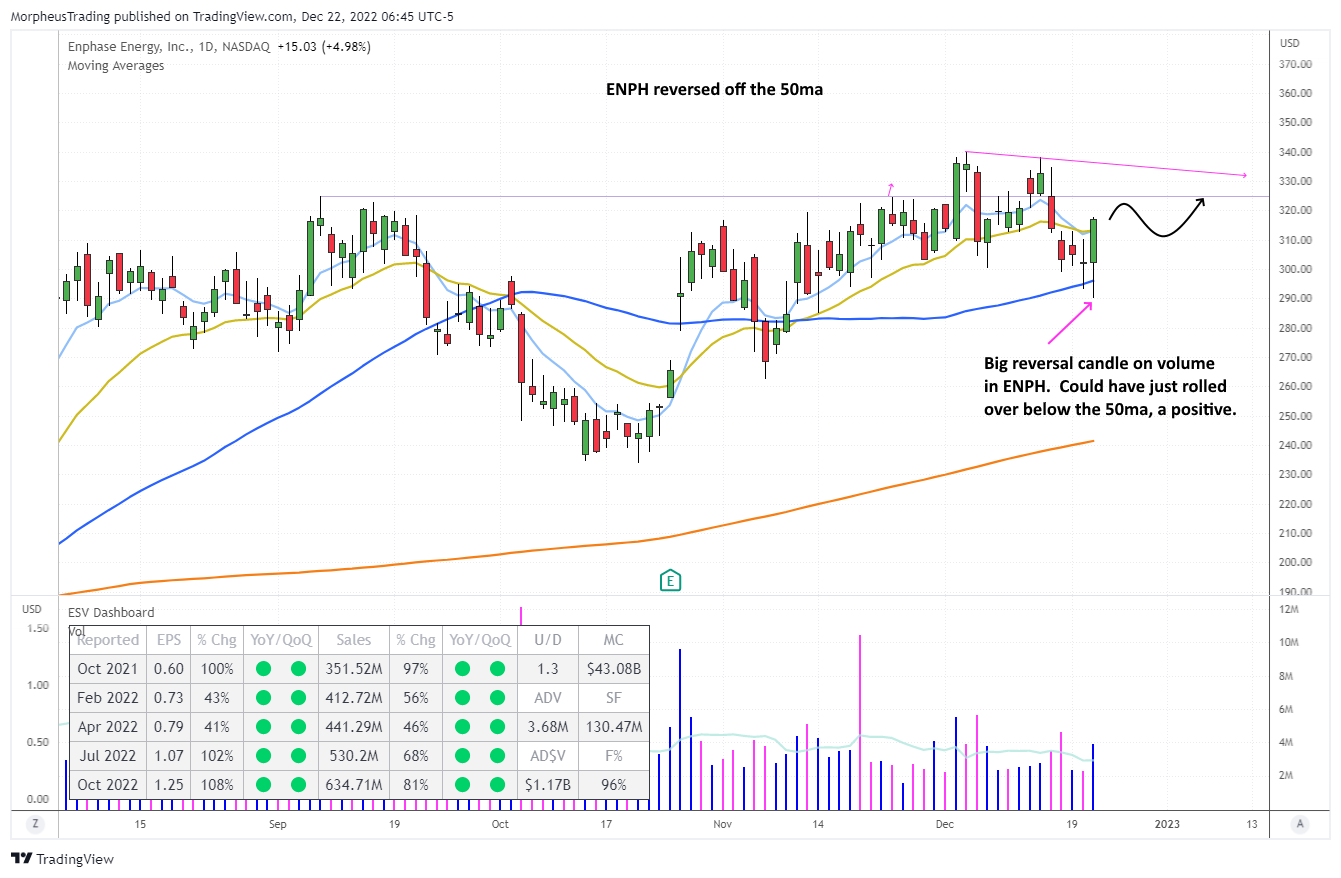This screenshot has height=878, width=1341.
Task: Click the A icon at the chart's bottom-right
Action: click(x=1300, y=824)
